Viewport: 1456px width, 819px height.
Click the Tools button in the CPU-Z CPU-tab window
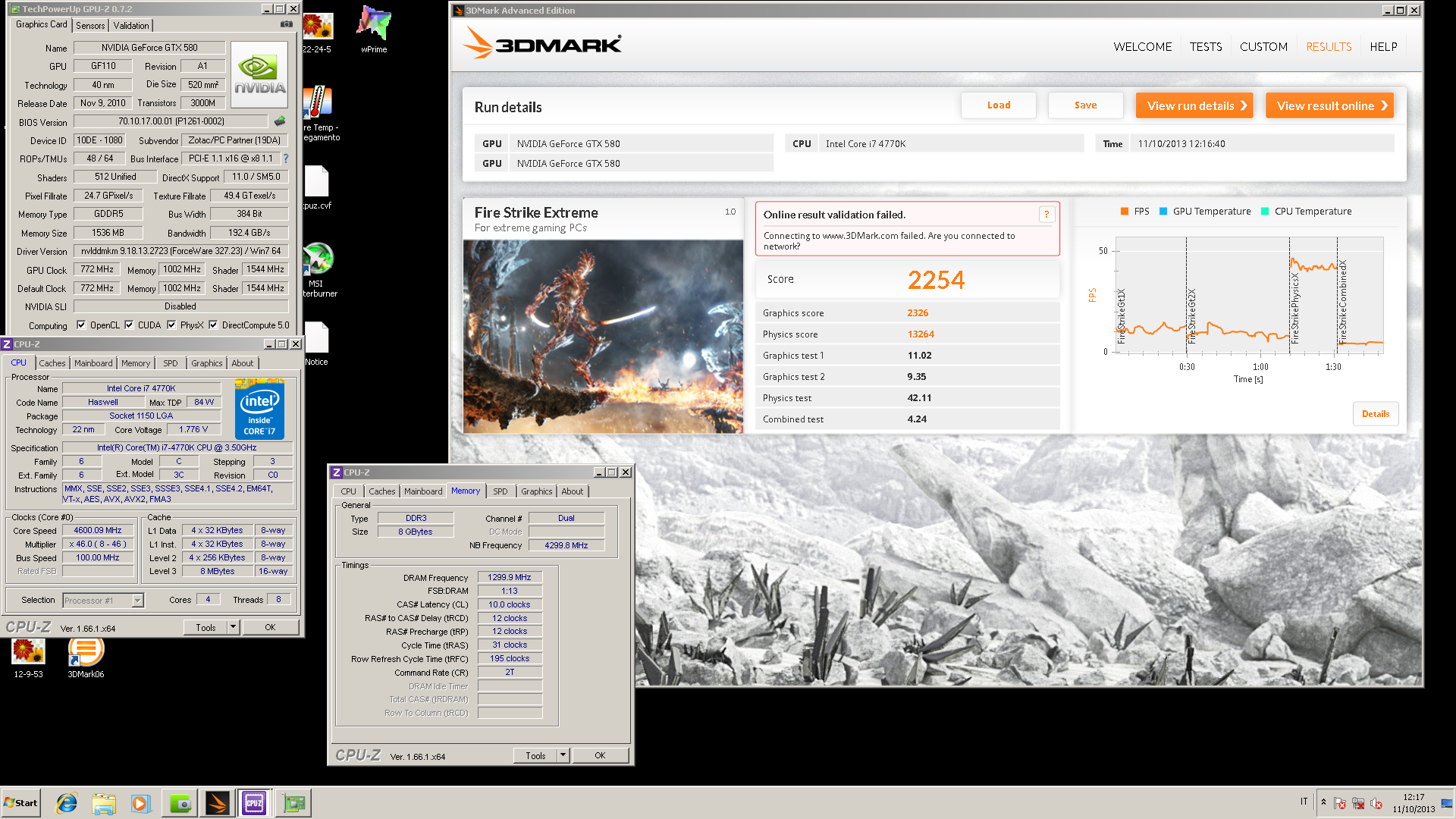click(206, 627)
